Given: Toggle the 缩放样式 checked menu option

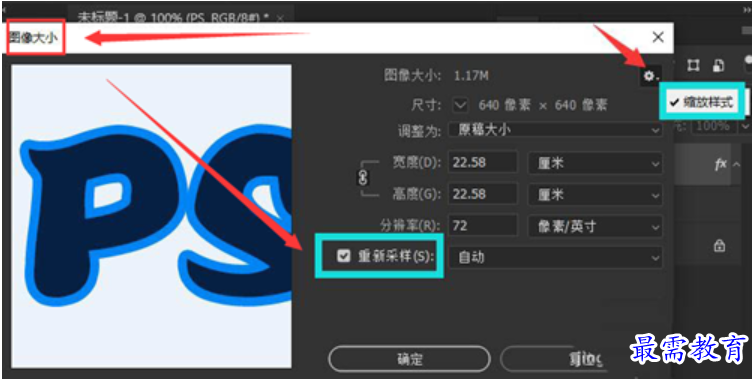Looking at the screenshot, I should (x=702, y=102).
